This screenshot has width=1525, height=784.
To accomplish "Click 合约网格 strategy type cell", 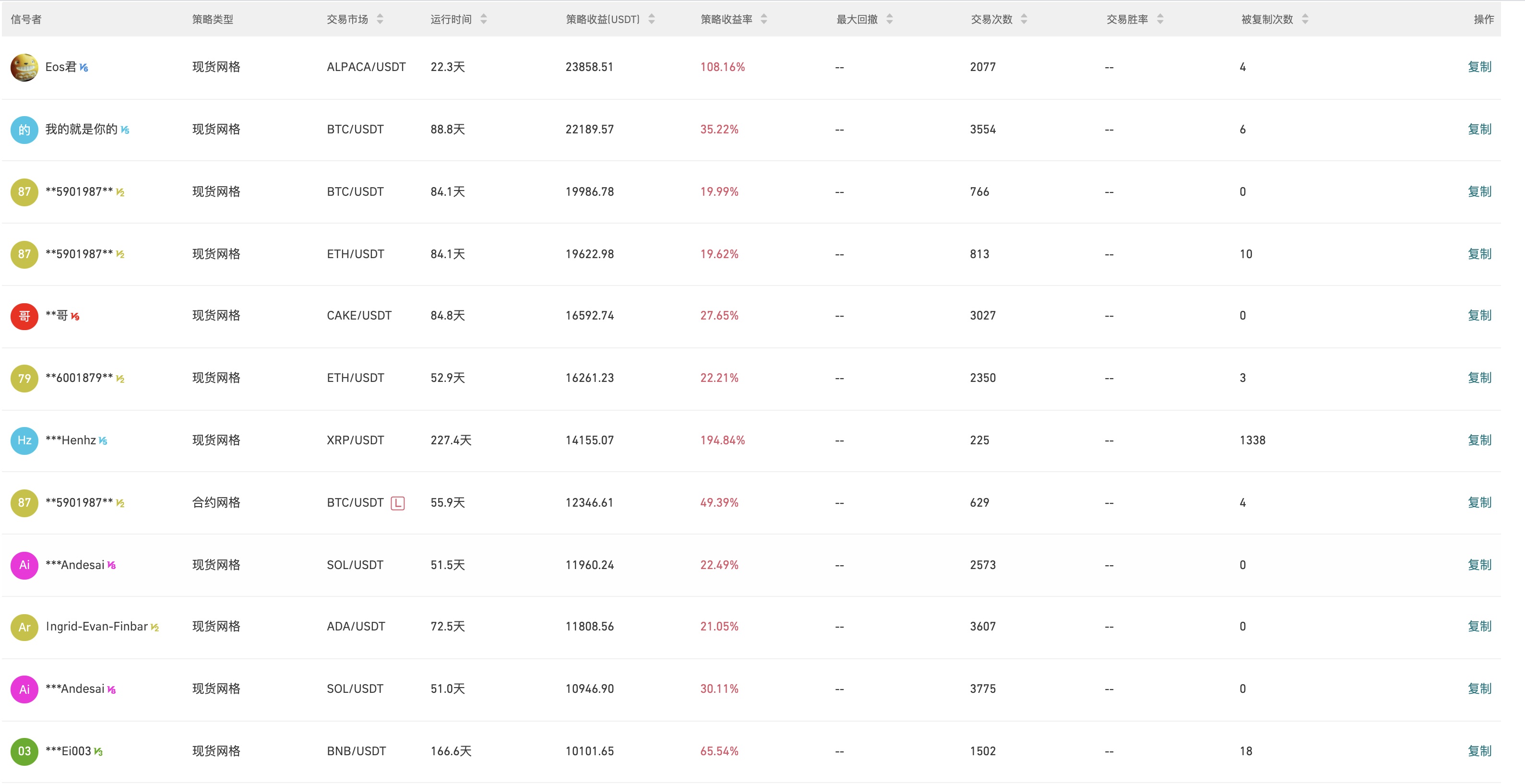I will pyautogui.click(x=216, y=502).
